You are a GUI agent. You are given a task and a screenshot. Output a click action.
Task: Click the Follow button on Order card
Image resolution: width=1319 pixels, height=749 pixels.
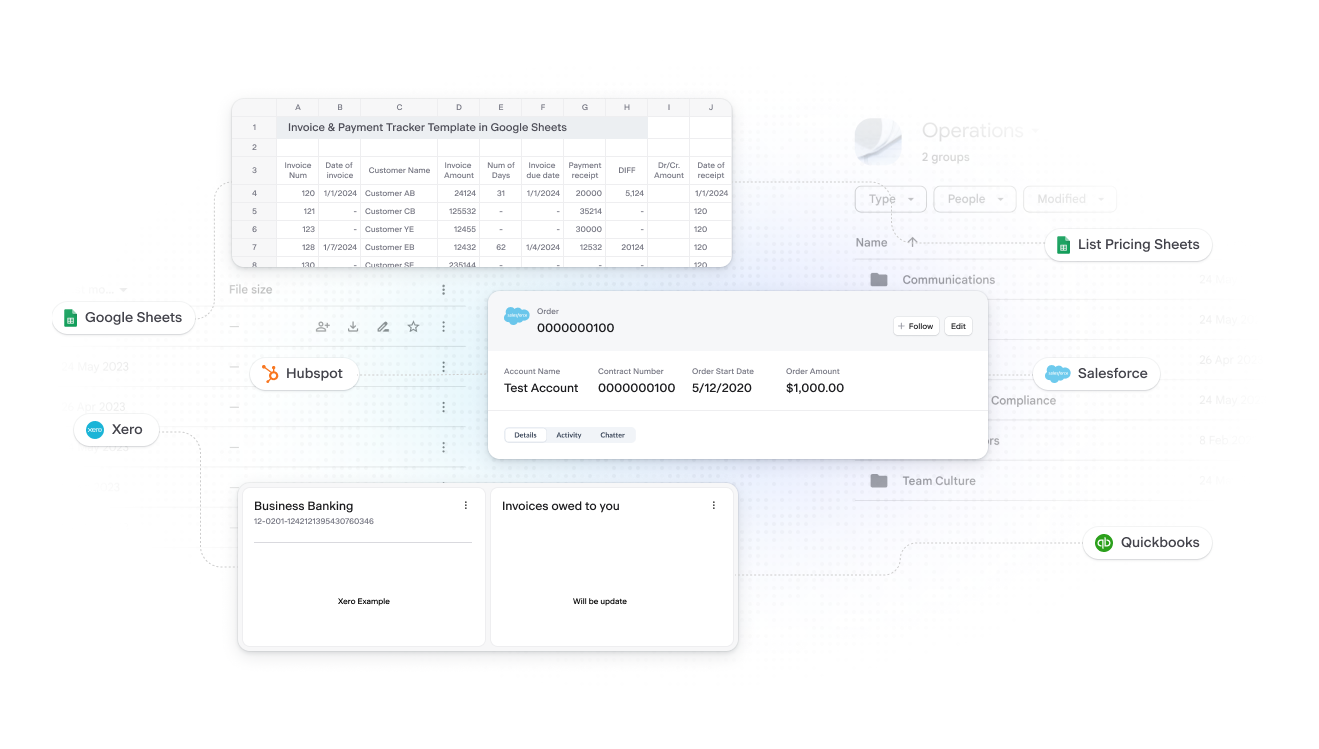(x=916, y=326)
